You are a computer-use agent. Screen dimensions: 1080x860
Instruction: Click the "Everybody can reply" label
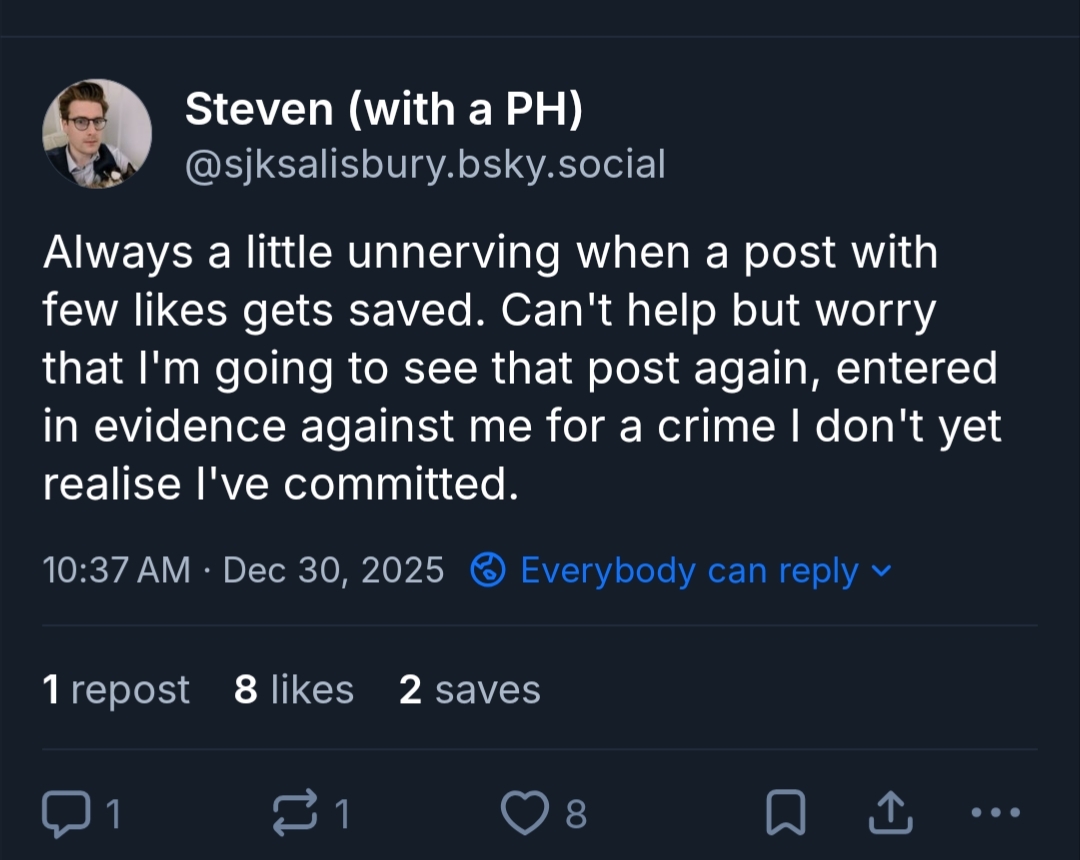click(x=689, y=571)
